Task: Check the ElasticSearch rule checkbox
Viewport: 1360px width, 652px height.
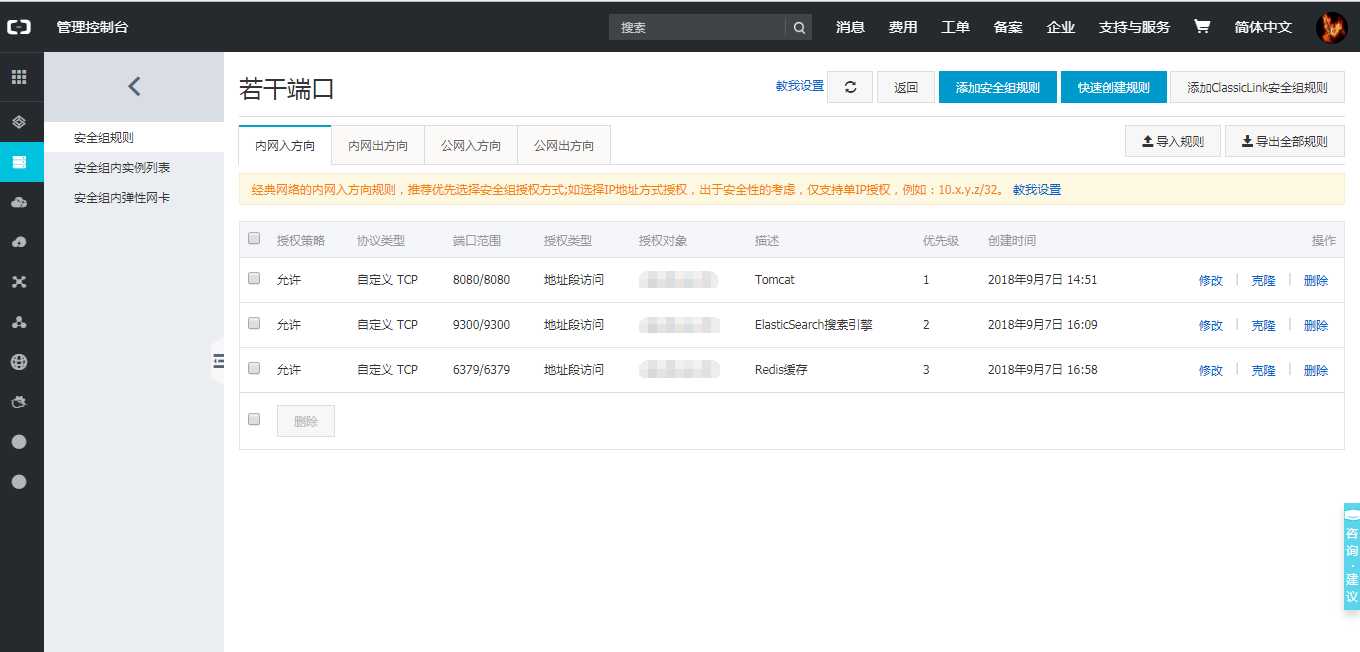Action: pyautogui.click(x=254, y=323)
